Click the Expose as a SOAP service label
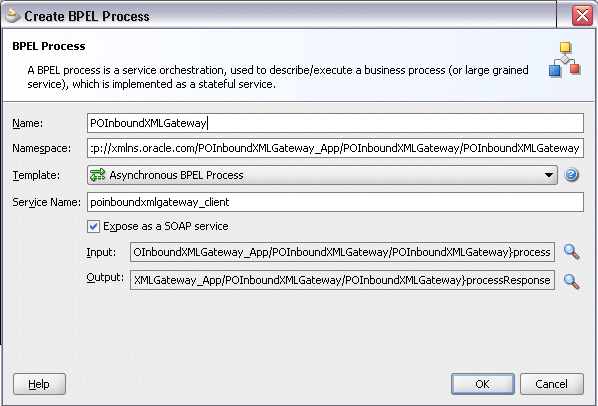The height and width of the screenshot is (406, 598). click(166, 226)
